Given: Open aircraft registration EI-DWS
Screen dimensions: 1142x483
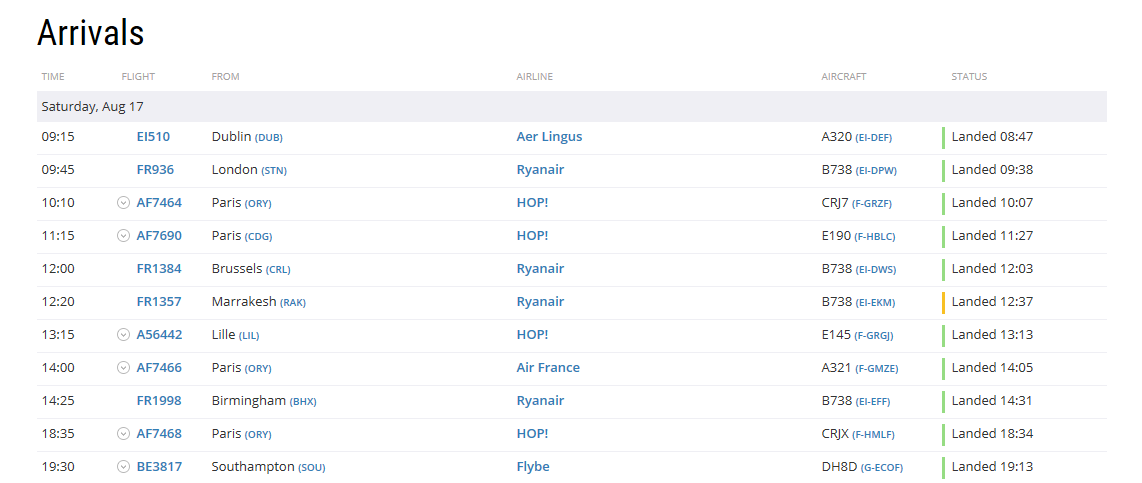Looking at the screenshot, I should pyautogui.click(x=875, y=270).
